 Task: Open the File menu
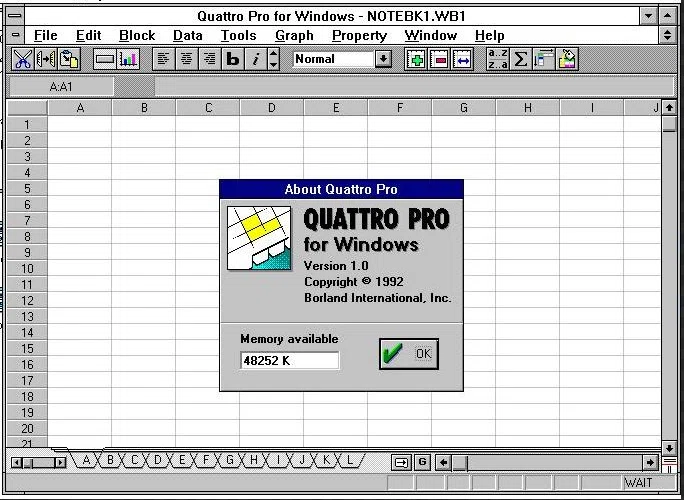[x=45, y=35]
